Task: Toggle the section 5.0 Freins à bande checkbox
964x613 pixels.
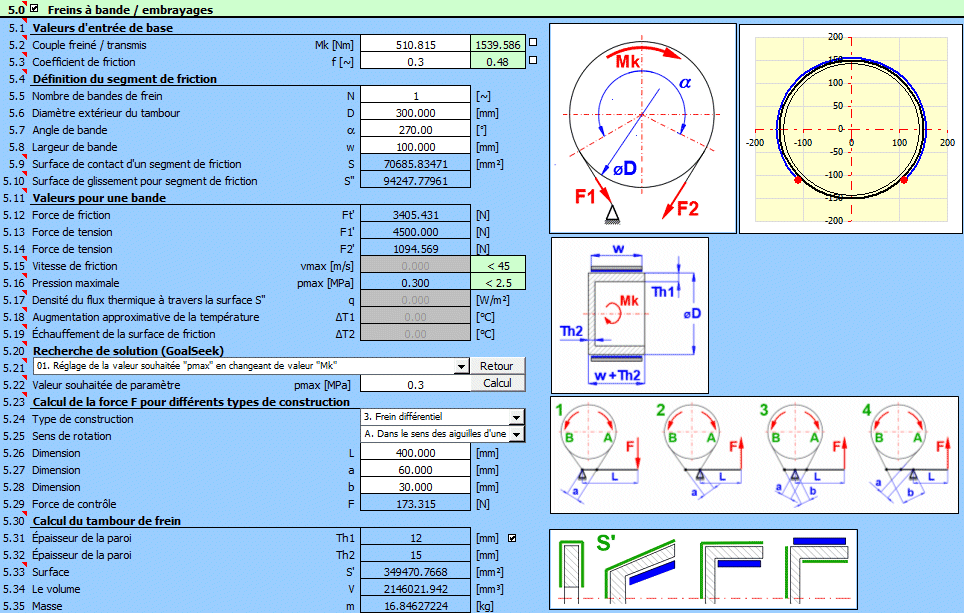Action: (x=35, y=9)
